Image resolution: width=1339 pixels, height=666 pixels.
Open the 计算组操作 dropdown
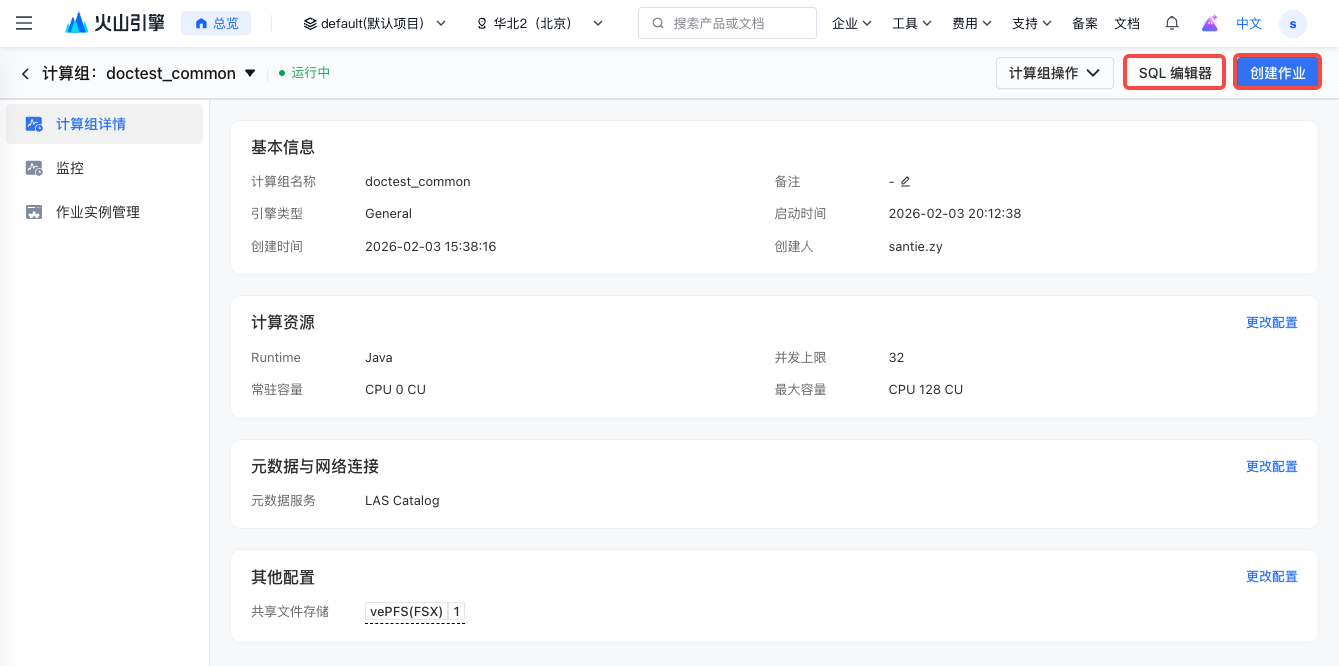1055,73
